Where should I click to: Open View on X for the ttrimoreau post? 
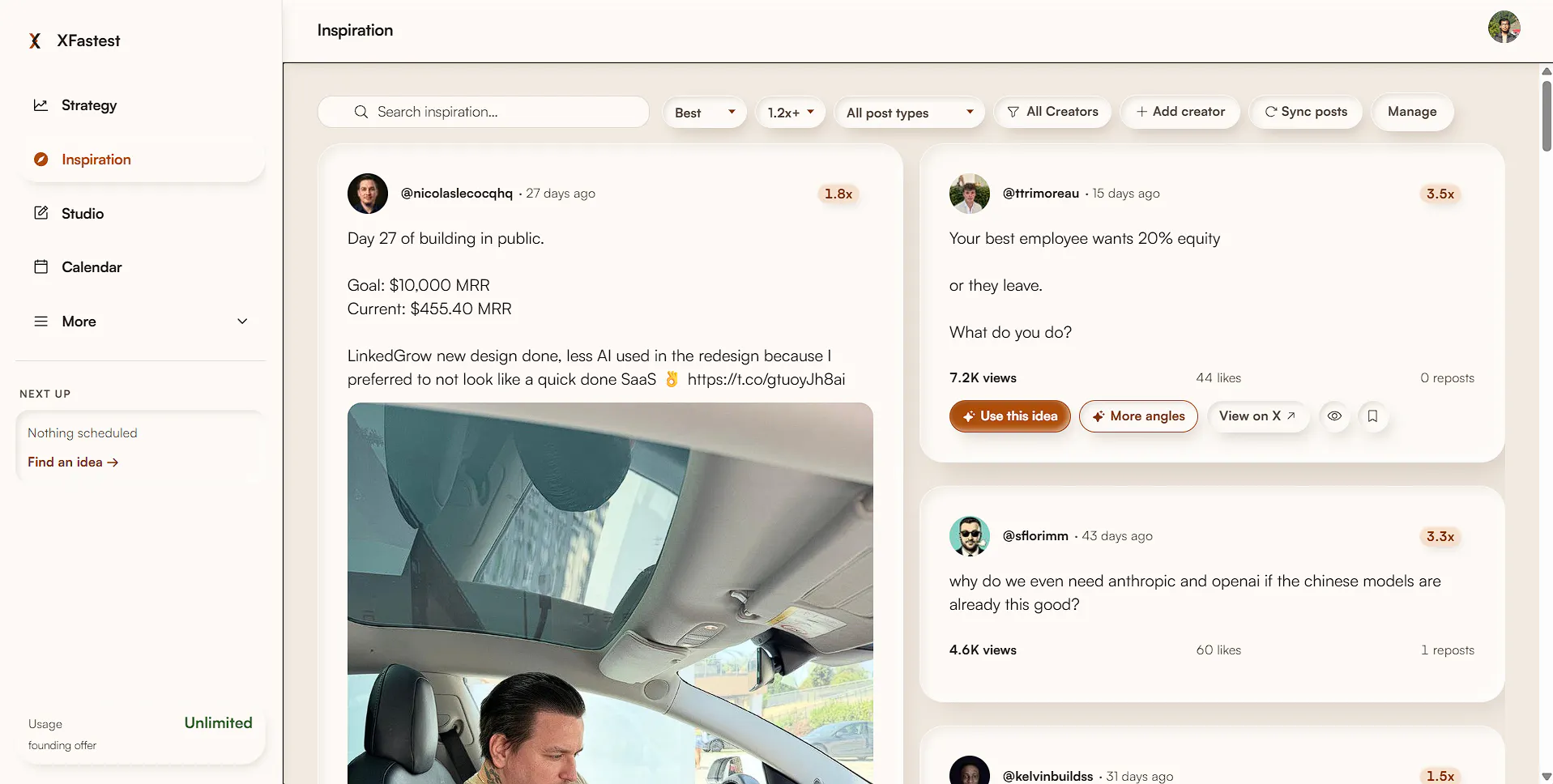[x=1257, y=416]
